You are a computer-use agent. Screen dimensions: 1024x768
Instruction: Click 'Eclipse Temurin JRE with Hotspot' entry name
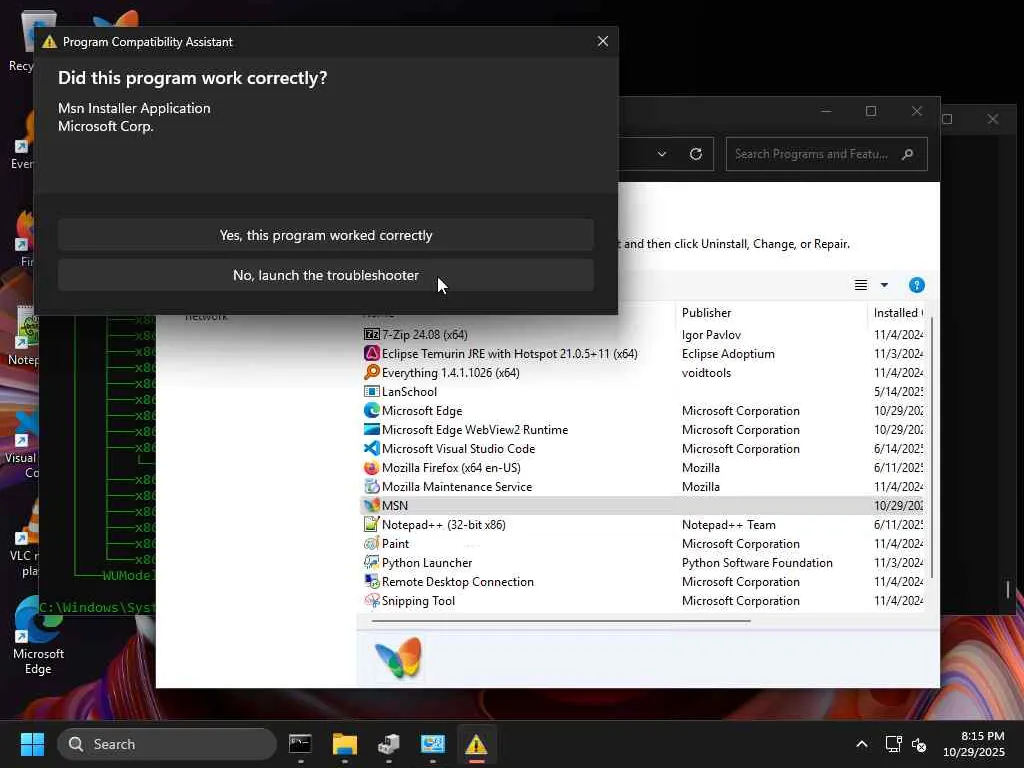point(509,353)
